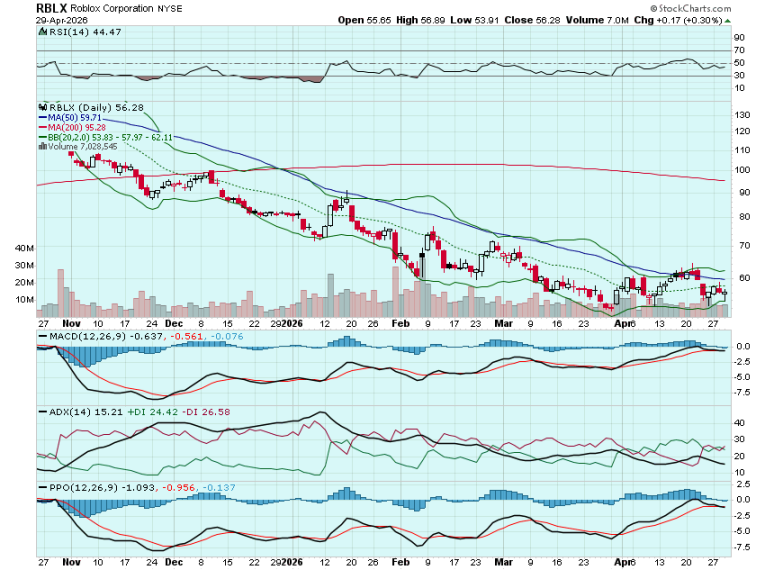Click the RSI(14) legend line icon
This screenshot has height=570, width=765.
[x=41, y=32]
